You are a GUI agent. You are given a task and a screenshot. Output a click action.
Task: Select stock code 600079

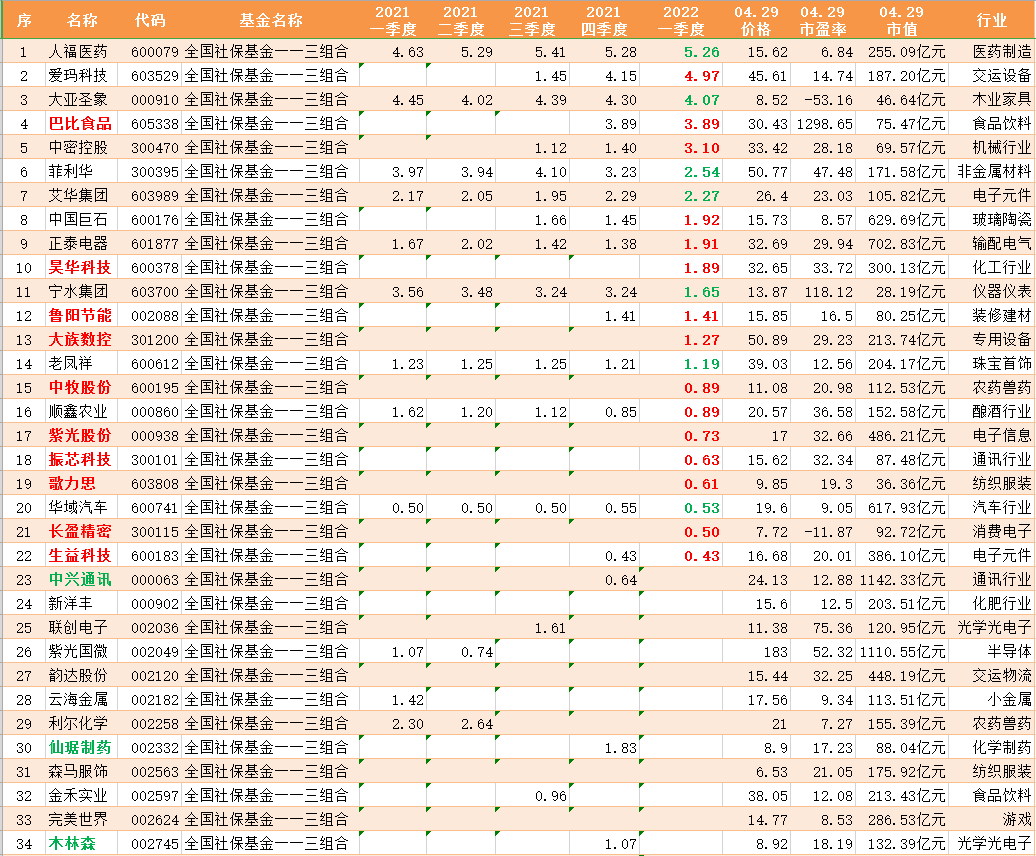click(155, 52)
